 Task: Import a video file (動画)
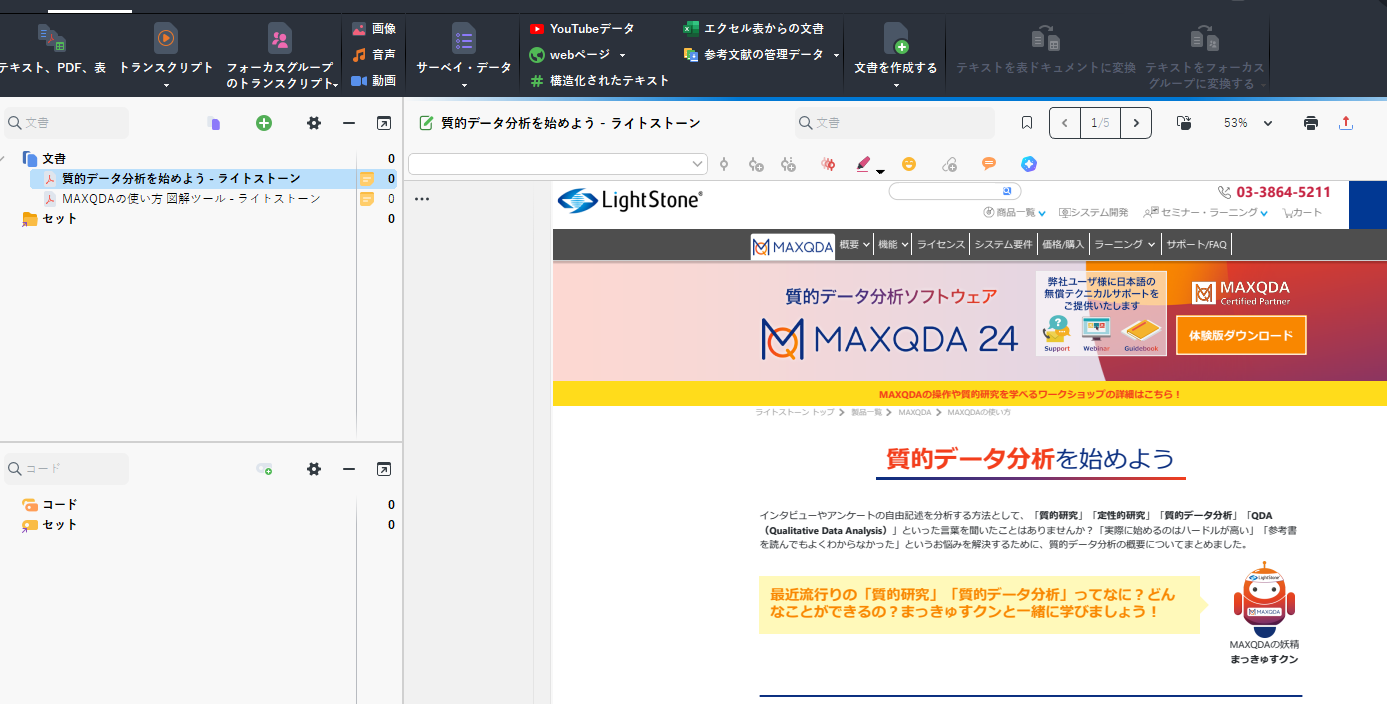374,81
